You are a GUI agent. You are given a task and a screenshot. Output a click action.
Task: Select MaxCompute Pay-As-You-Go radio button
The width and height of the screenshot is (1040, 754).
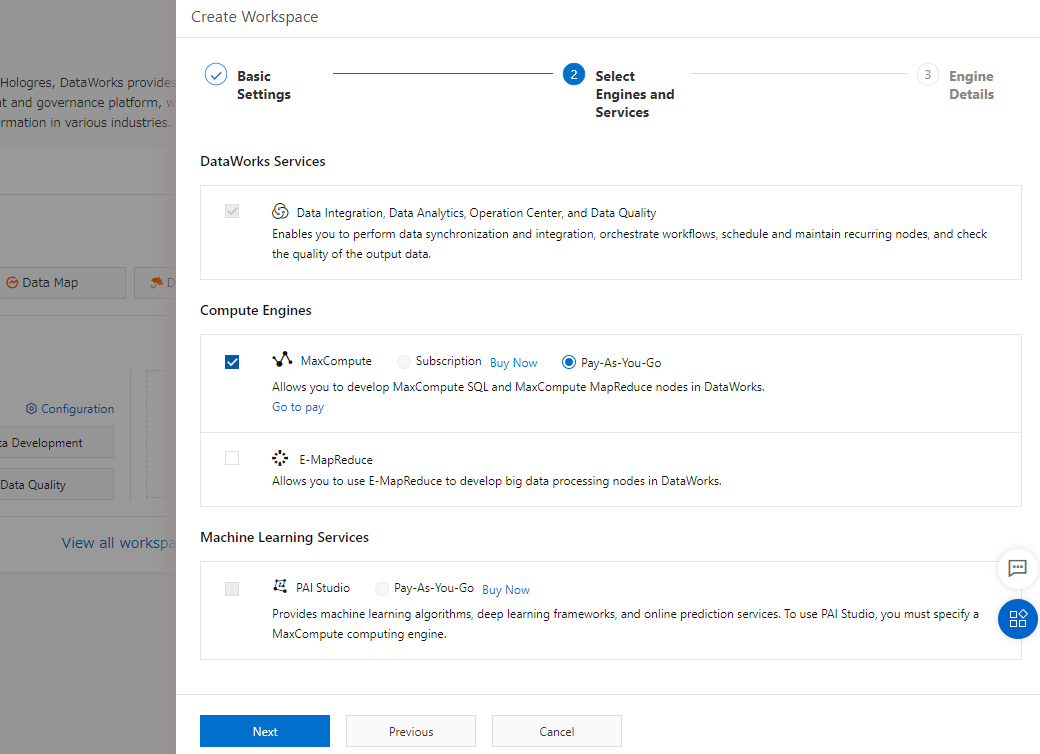point(568,362)
